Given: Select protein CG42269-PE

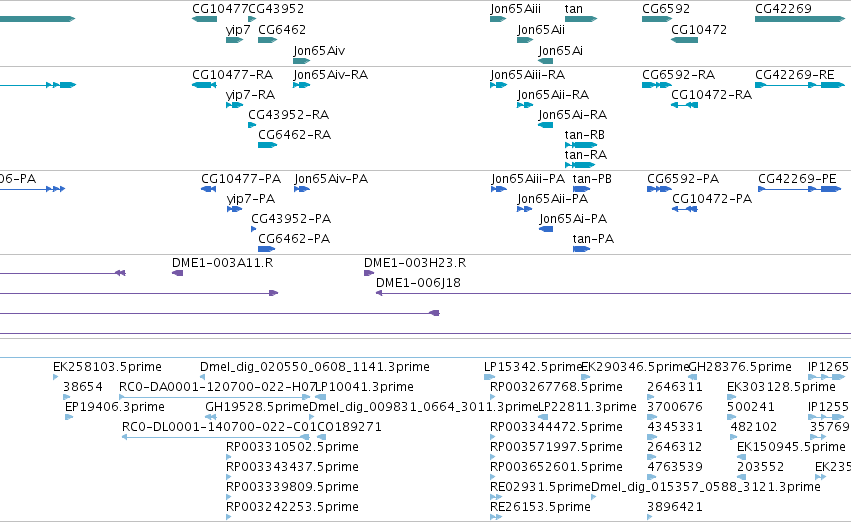Looking at the screenshot, I should [799, 189].
